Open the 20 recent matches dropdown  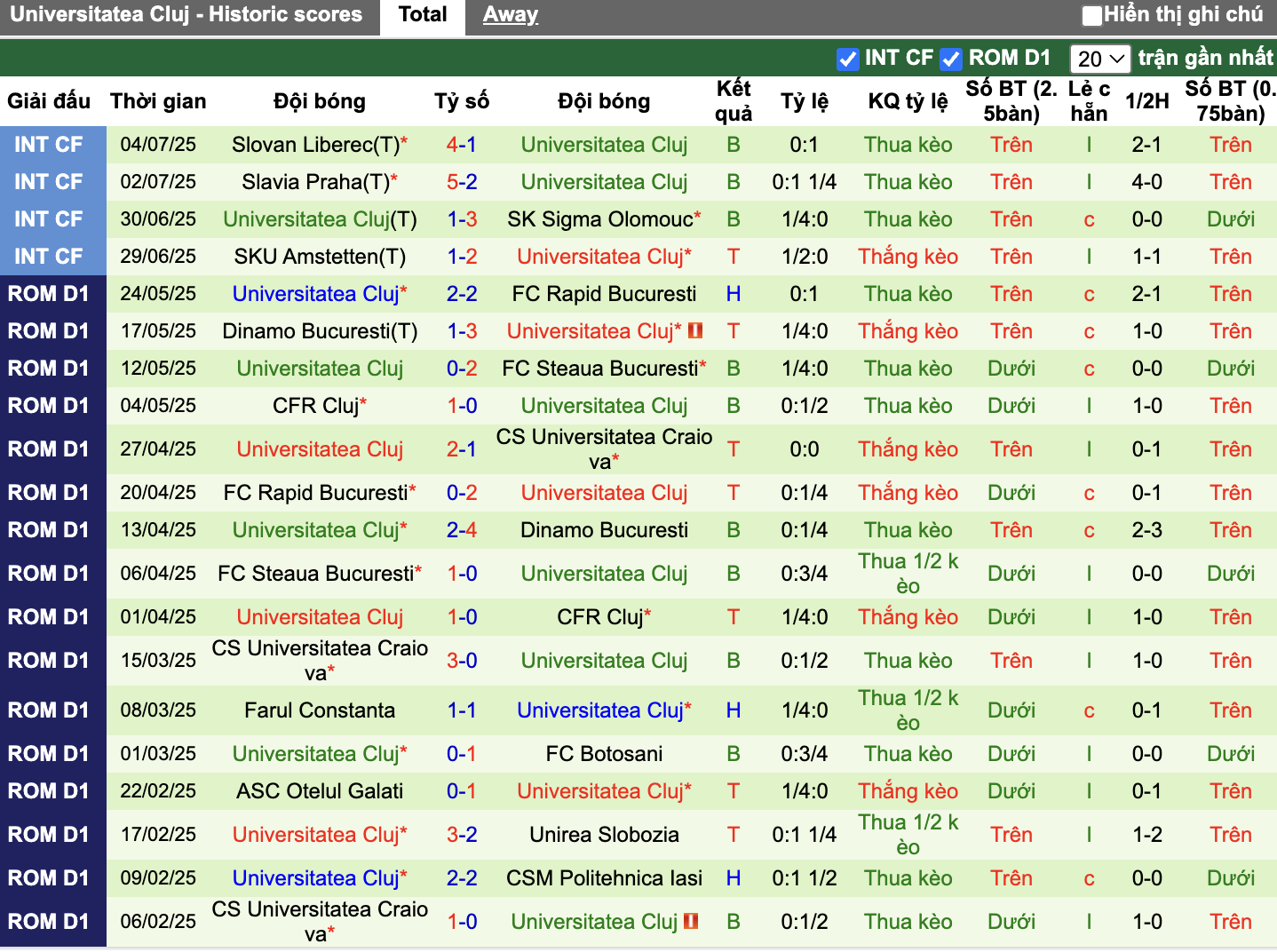pos(1099,59)
